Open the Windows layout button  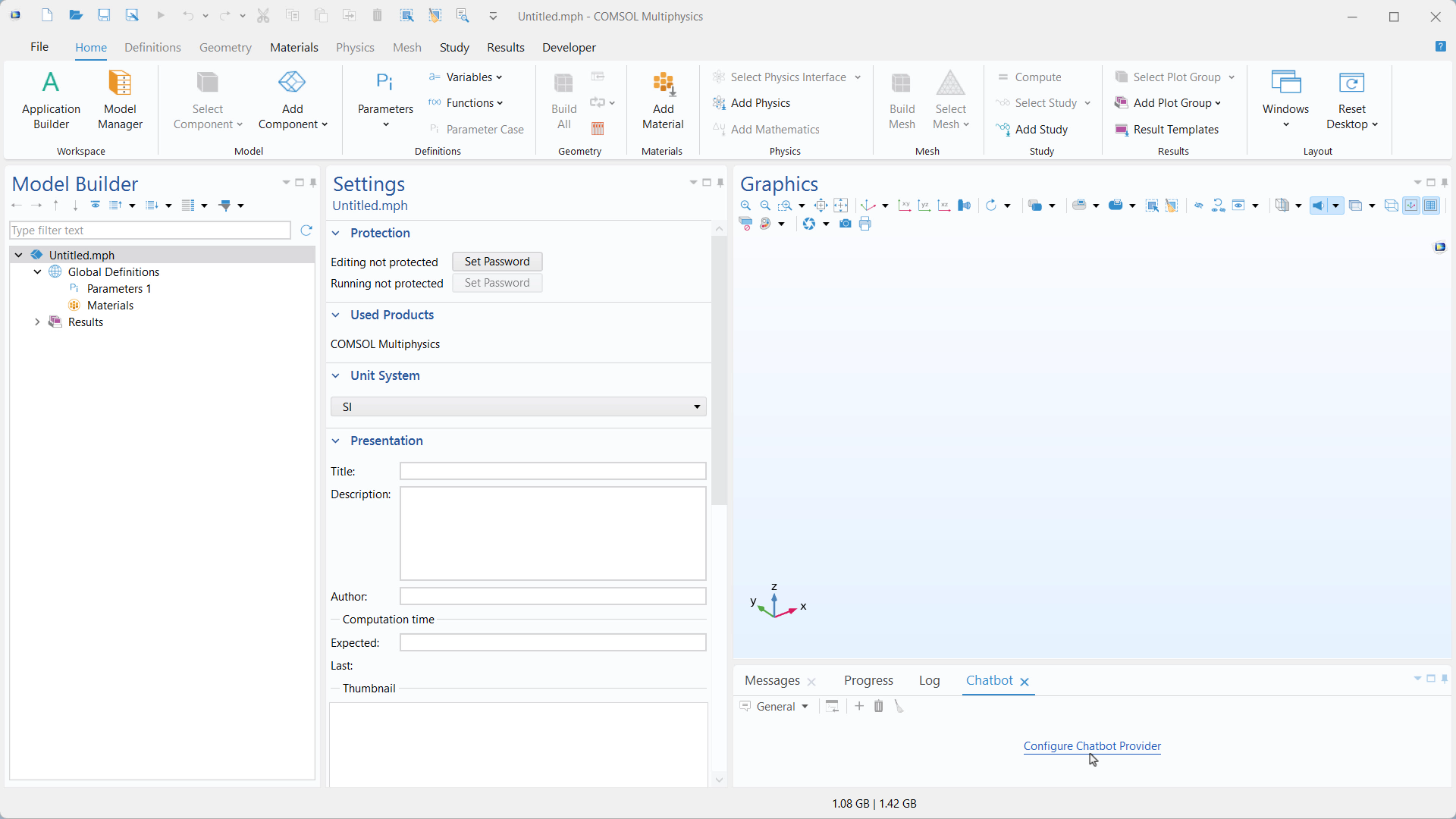1285,100
